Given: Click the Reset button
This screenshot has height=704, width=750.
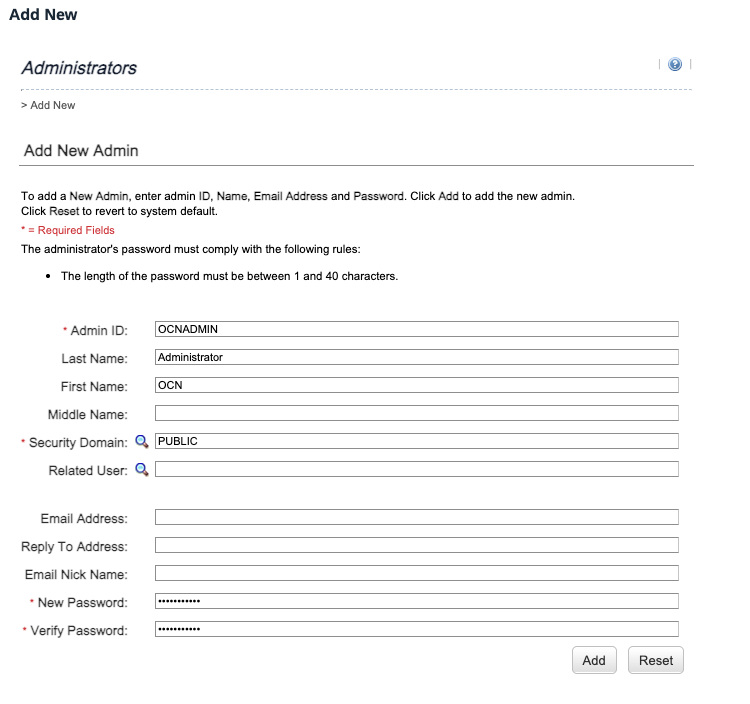Looking at the screenshot, I should tap(655, 660).
